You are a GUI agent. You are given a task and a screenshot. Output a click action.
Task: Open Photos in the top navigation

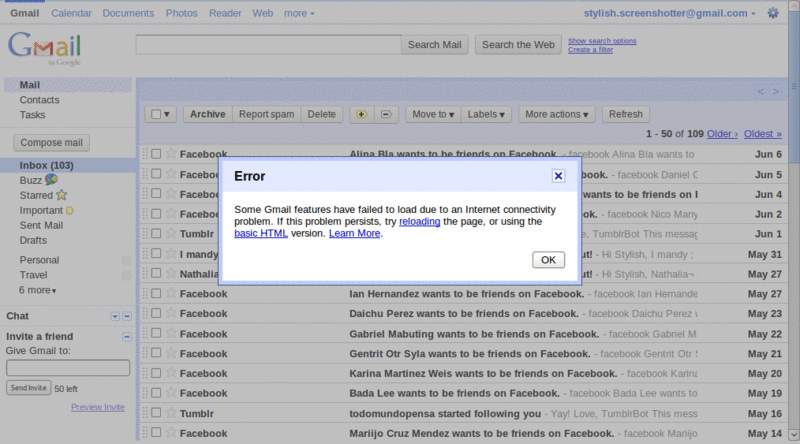click(181, 13)
